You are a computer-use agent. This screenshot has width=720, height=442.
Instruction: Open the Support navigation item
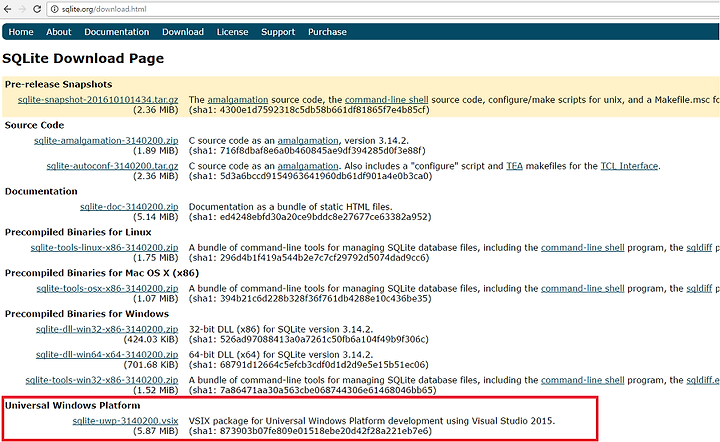click(278, 32)
